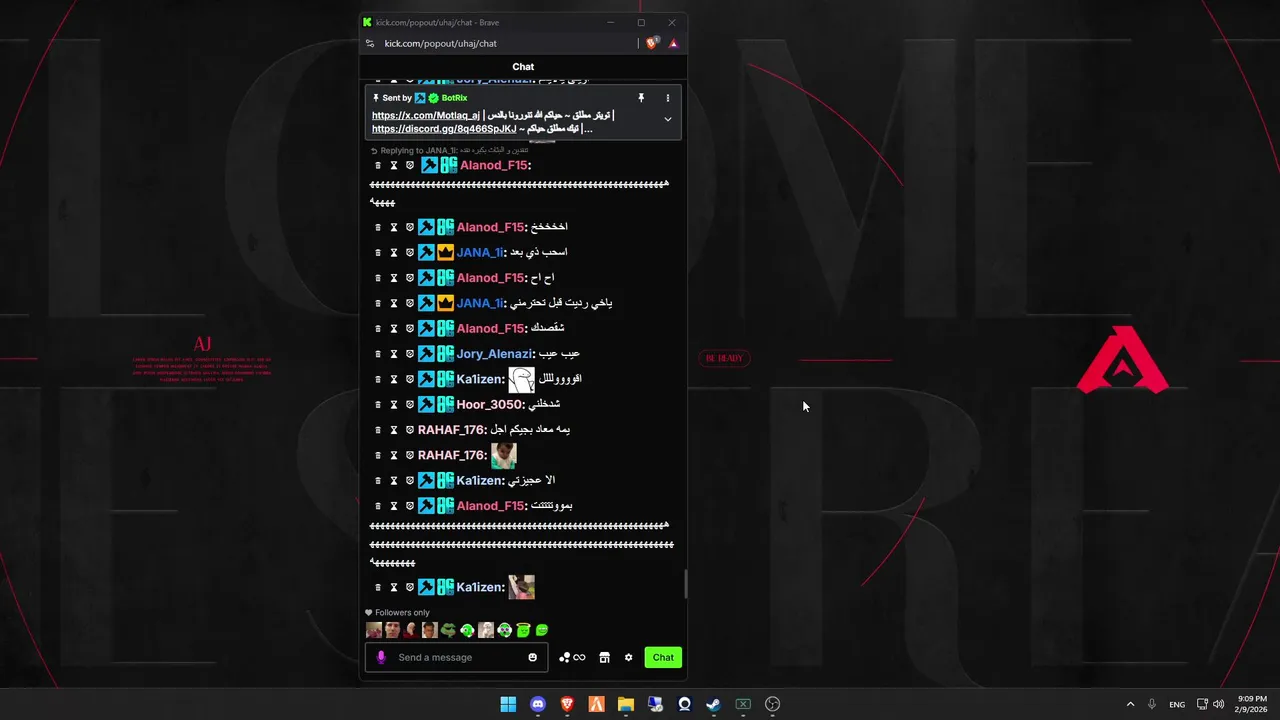Open the chat shop icon
The width and height of the screenshot is (1280, 720).
click(x=604, y=657)
